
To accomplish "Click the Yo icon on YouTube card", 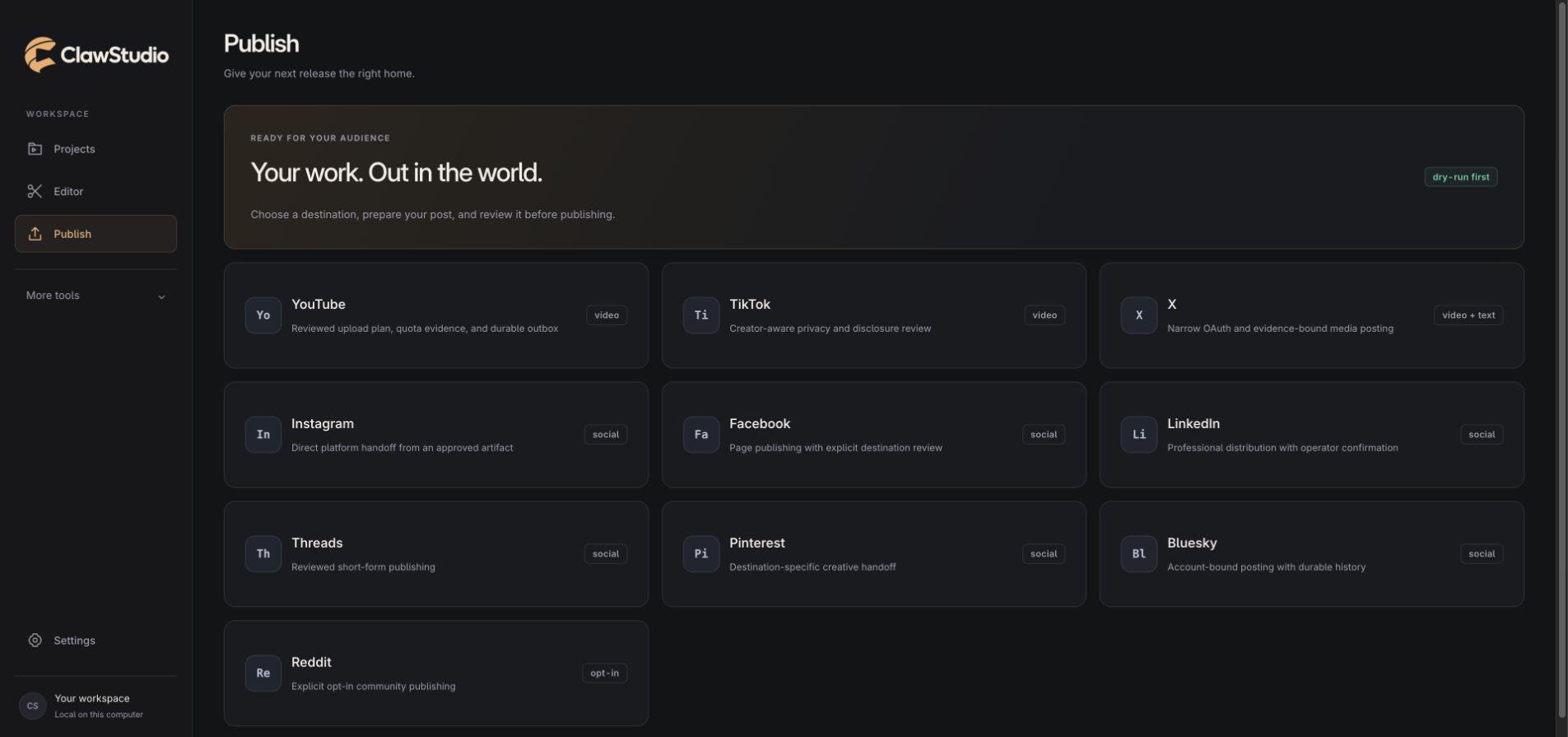I will (x=263, y=315).
